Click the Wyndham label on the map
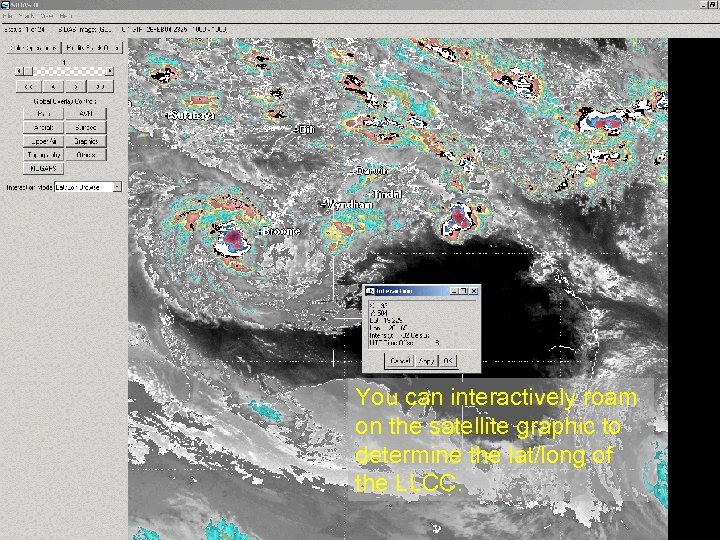The width and height of the screenshot is (720, 540). click(349, 204)
